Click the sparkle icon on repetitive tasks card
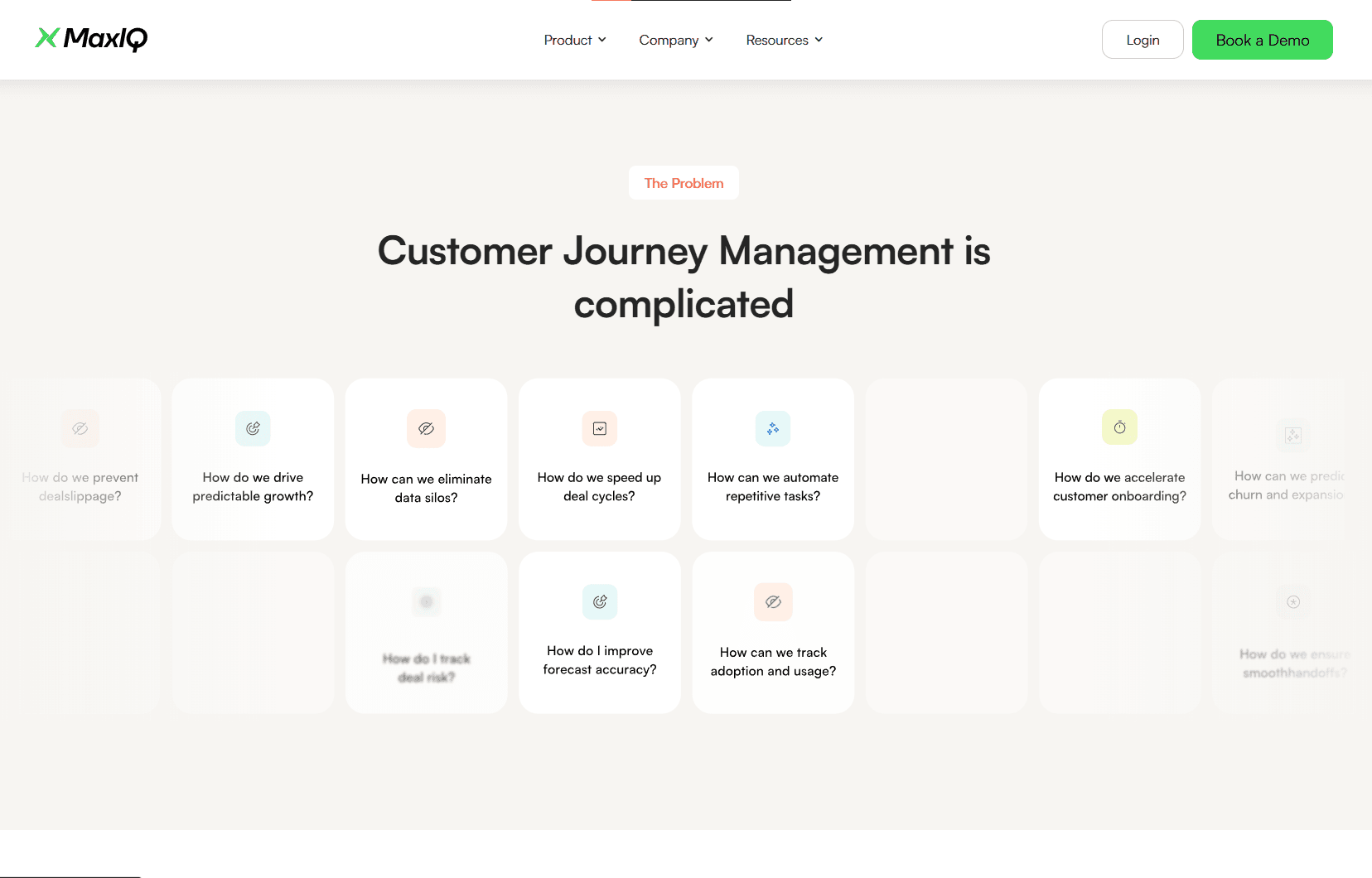Image resolution: width=1372 pixels, height=878 pixels. click(773, 428)
